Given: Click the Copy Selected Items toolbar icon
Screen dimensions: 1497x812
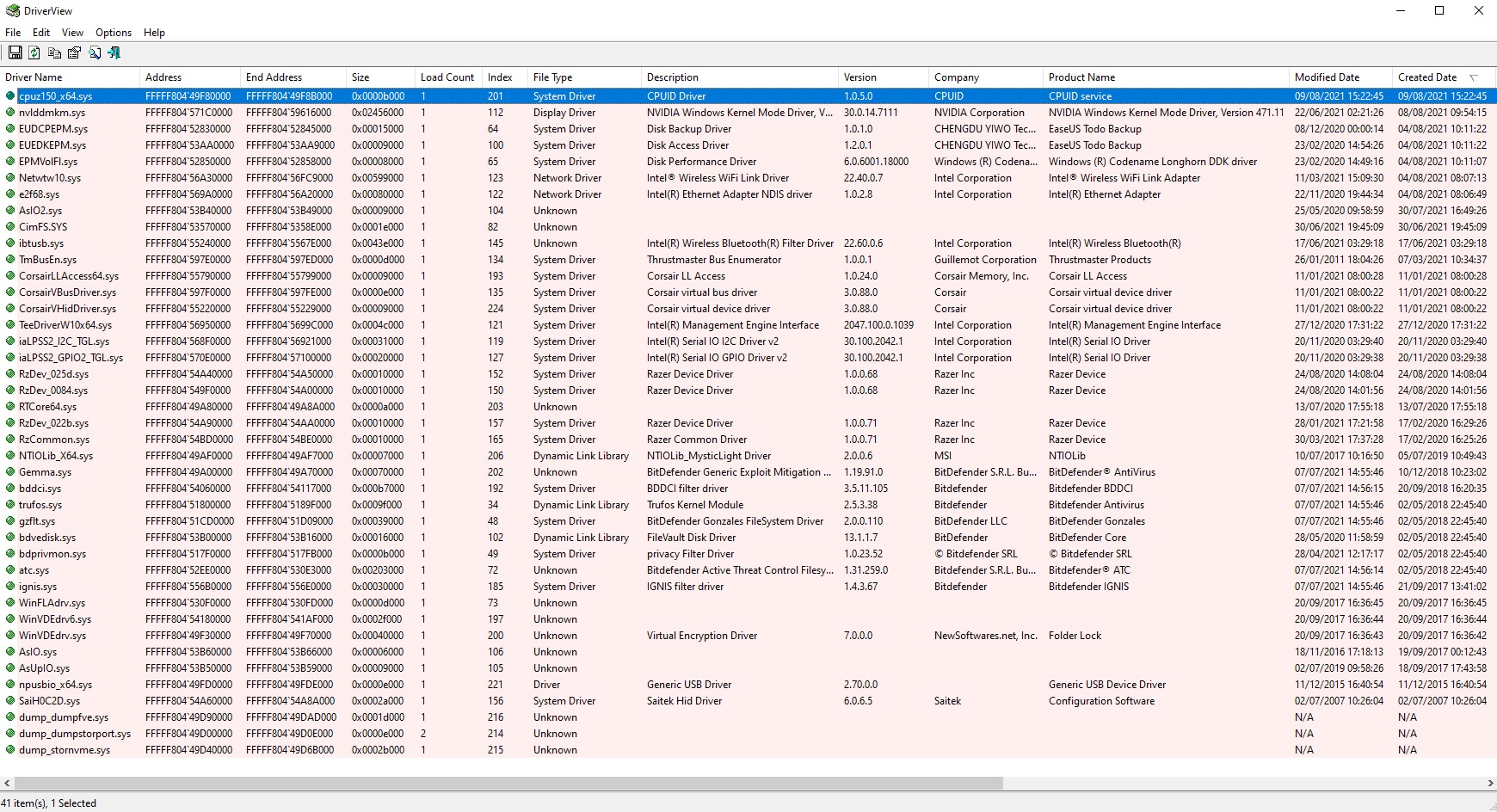Looking at the screenshot, I should 54,53.
